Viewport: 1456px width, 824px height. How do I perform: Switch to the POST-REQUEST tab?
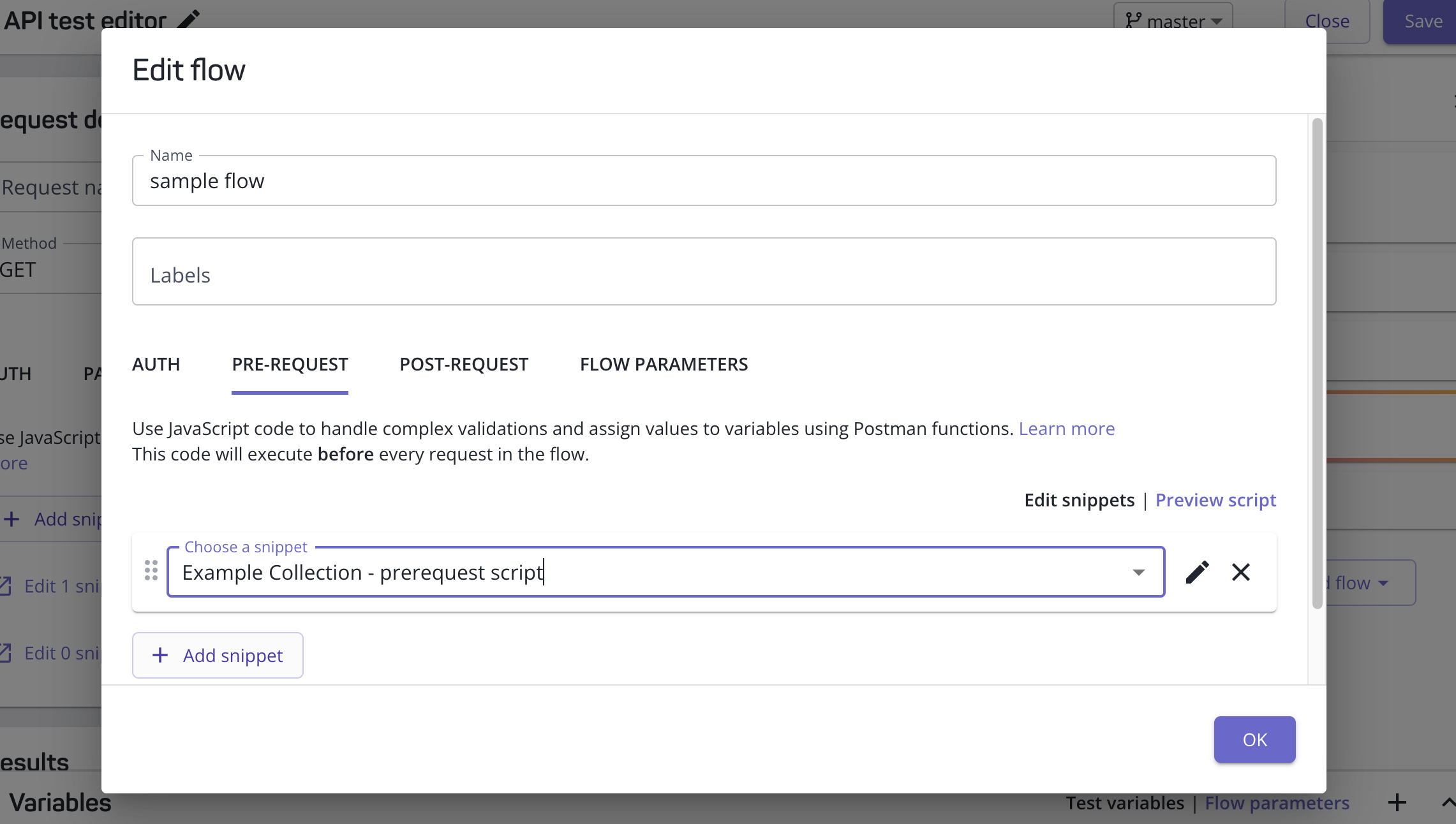pos(464,364)
